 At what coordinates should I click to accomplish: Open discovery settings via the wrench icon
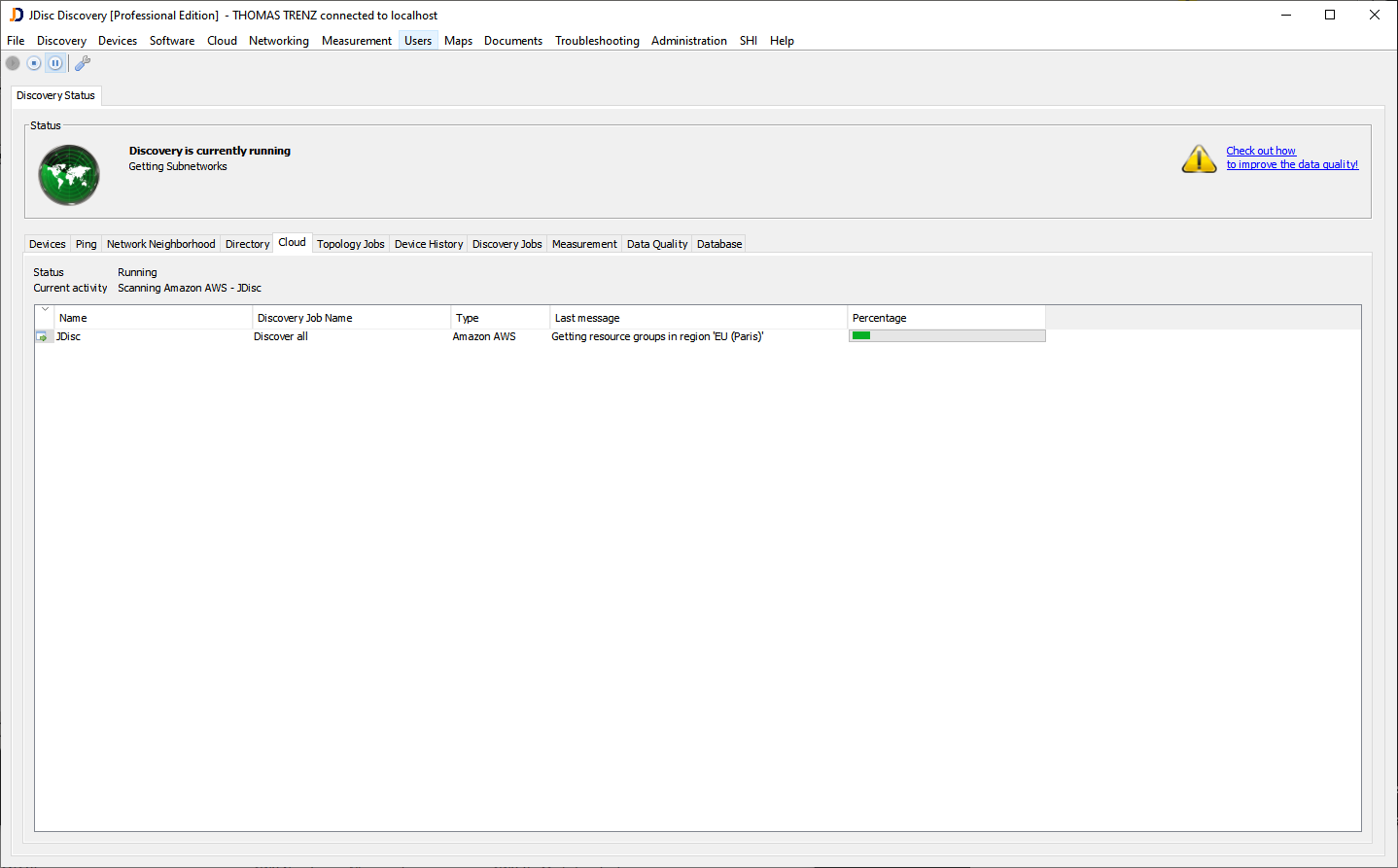[x=82, y=63]
